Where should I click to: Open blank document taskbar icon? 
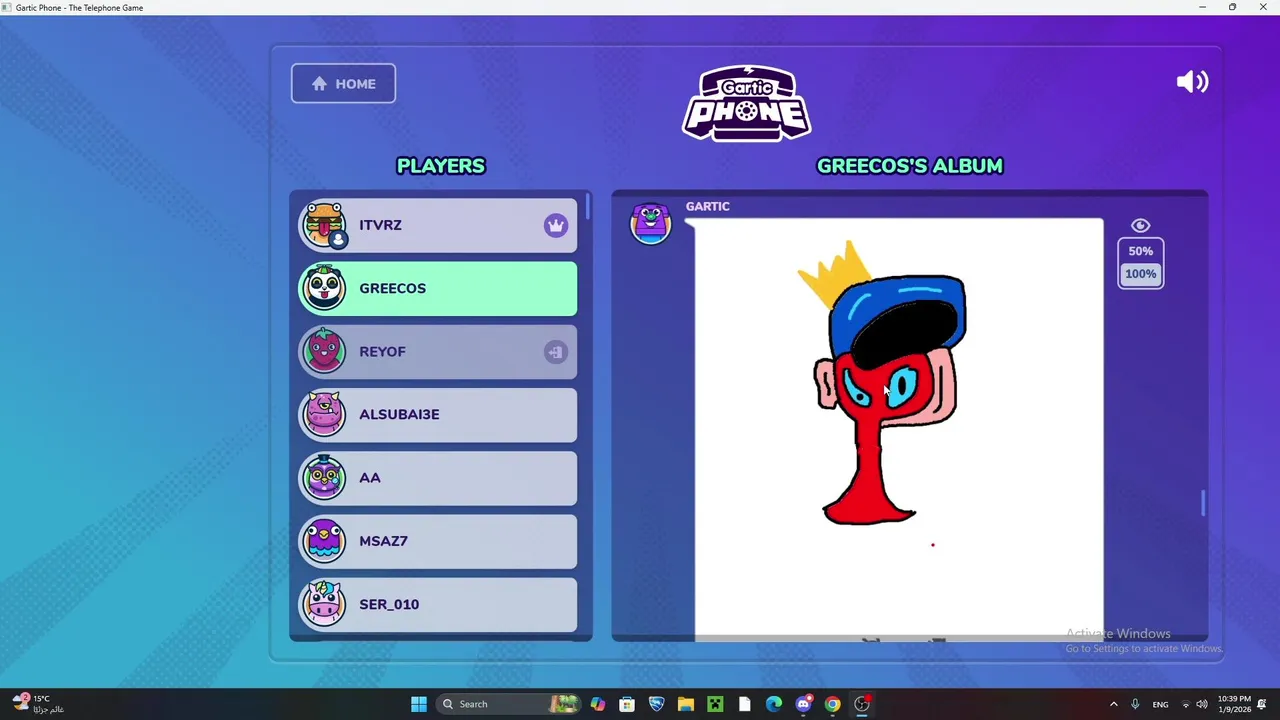click(x=744, y=704)
